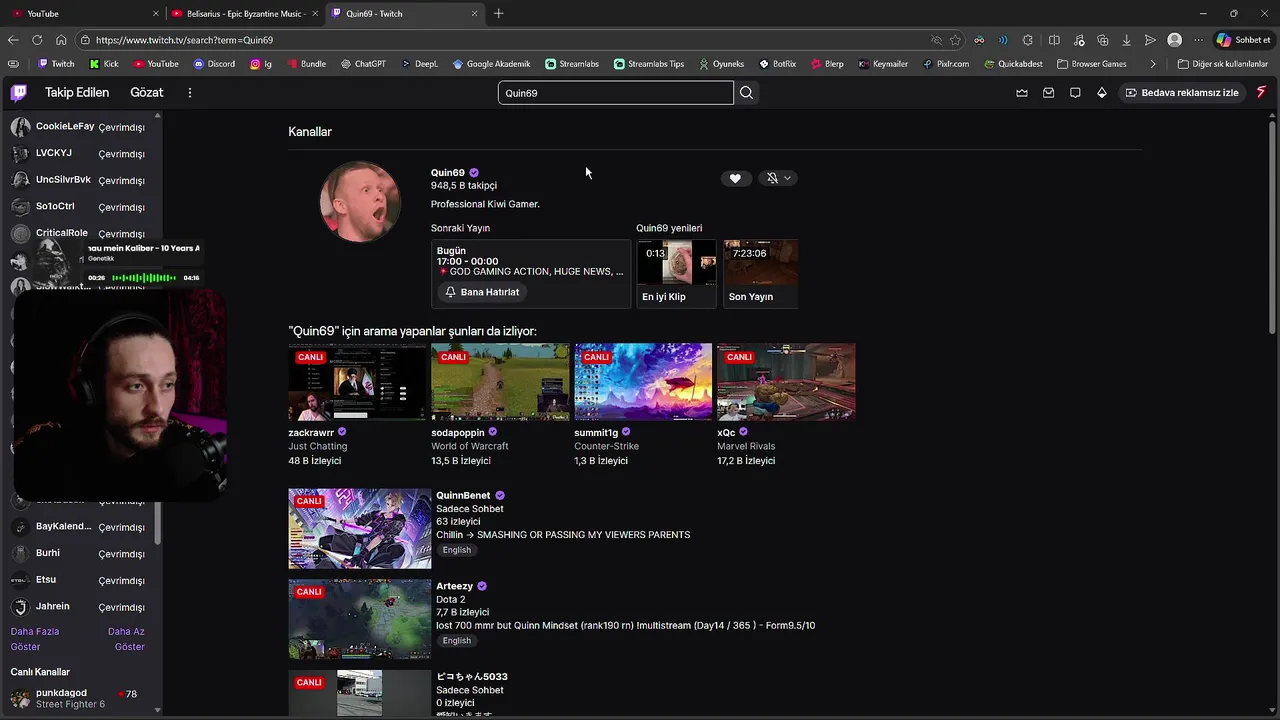The width and height of the screenshot is (1280, 720).
Task: Open punkdagod live channel in sidebar
Action: tap(80, 698)
